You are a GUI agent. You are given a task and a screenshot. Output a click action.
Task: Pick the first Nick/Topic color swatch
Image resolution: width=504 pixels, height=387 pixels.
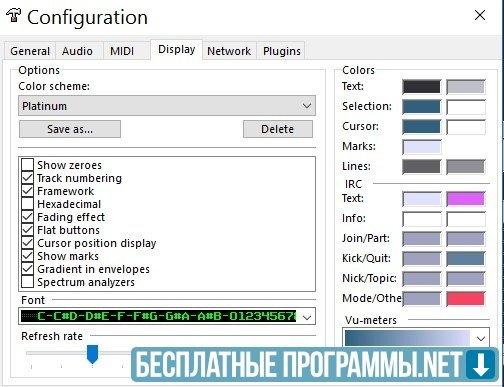[421, 279]
